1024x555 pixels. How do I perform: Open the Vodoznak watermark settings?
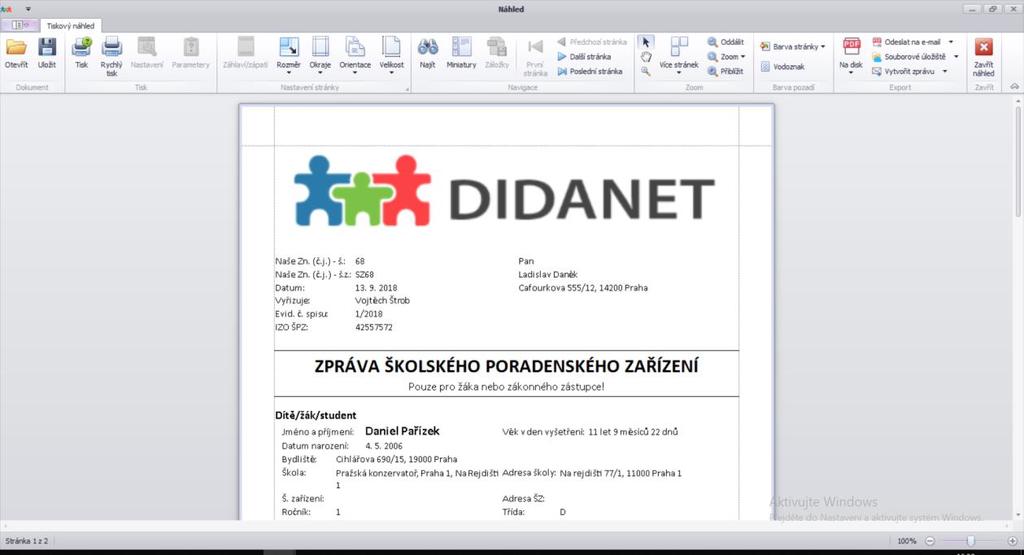point(782,67)
